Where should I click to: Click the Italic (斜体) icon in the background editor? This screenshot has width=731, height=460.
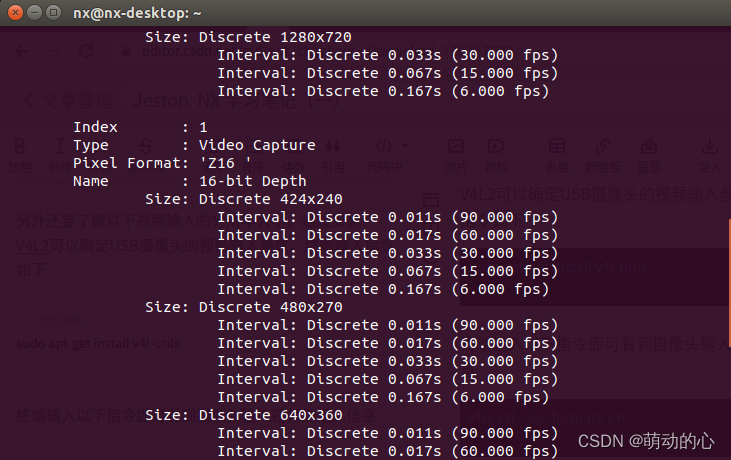click(x=59, y=146)
